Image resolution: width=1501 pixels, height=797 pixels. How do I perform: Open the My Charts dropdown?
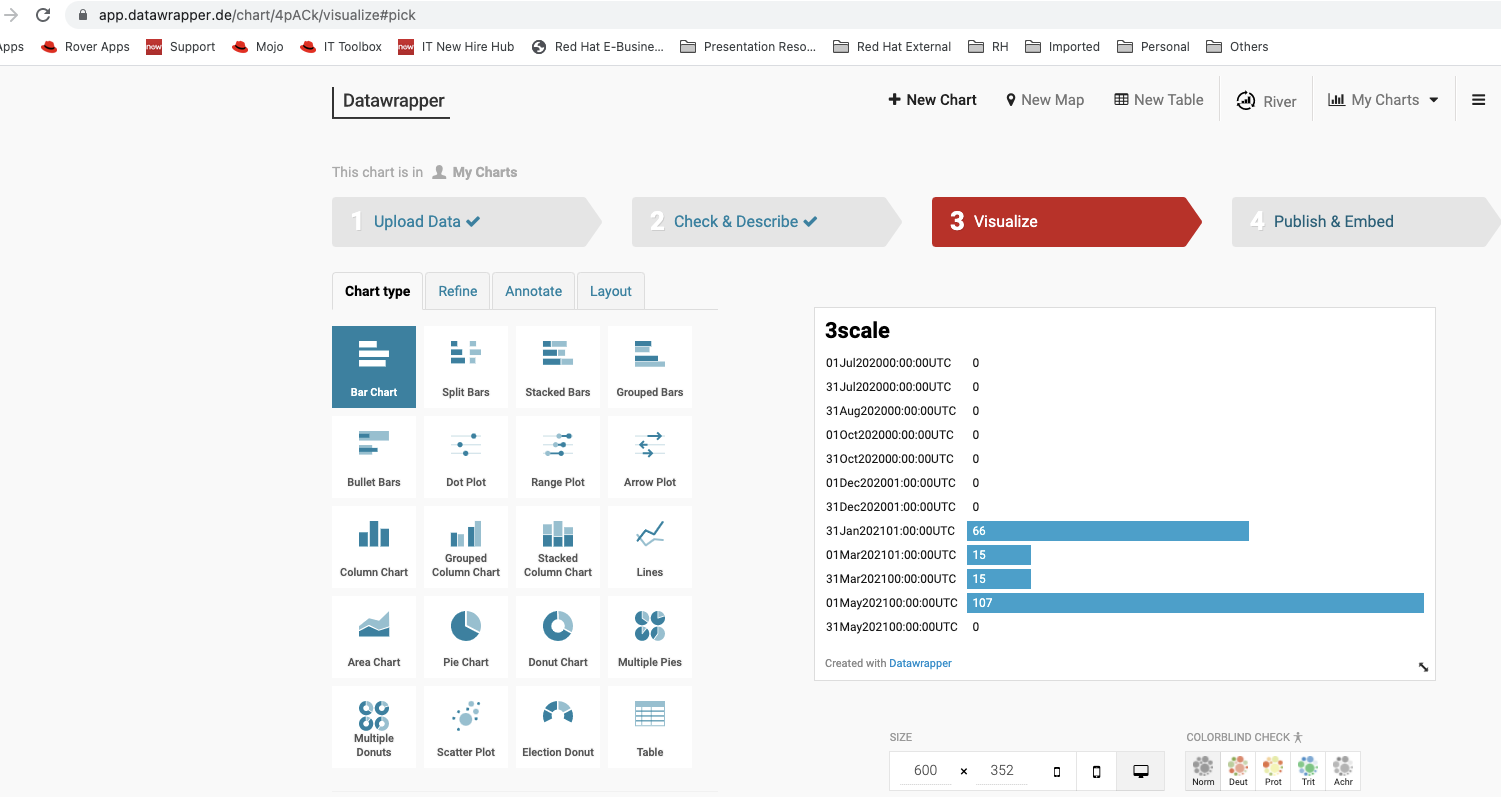point(1383,100)
